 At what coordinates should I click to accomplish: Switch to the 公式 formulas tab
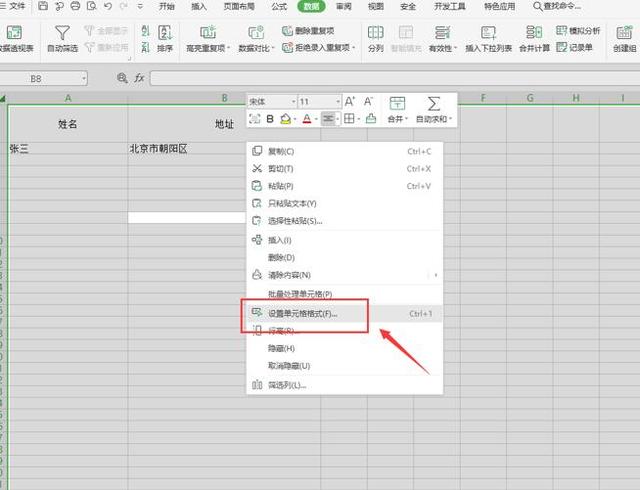(279, 7)
